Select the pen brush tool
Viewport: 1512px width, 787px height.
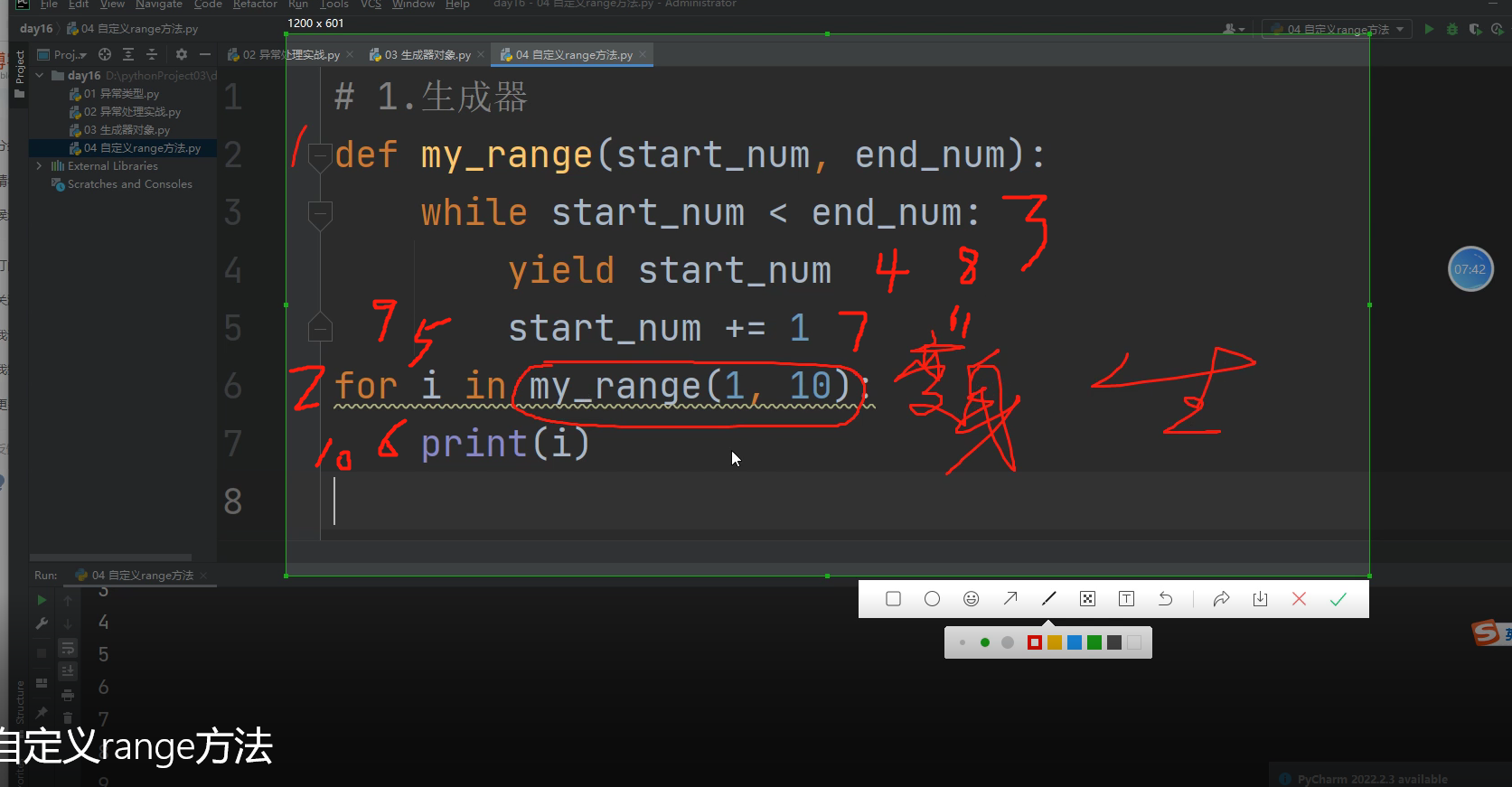pyautogui.click(x=1048, y=599)
